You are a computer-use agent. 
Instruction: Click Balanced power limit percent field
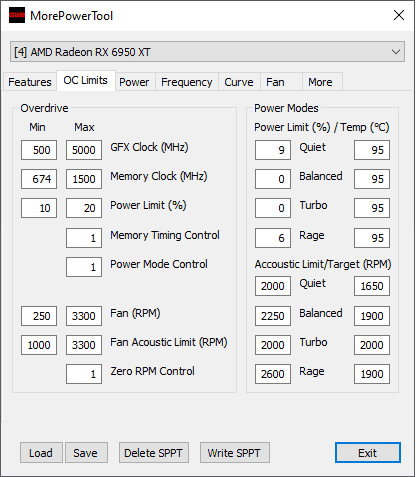pyautogui.click(x=273, y=179)
